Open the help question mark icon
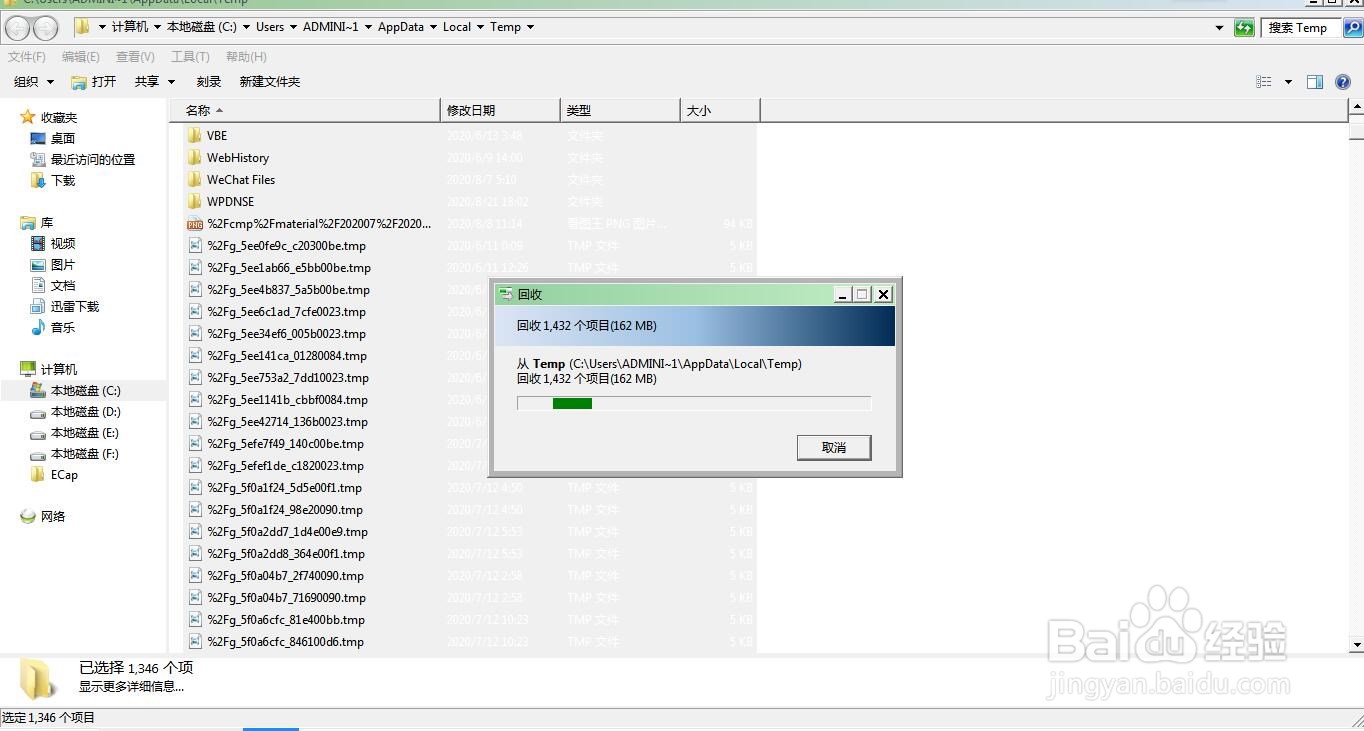This screenshot has width=1364, height=731. (1343, 82)
